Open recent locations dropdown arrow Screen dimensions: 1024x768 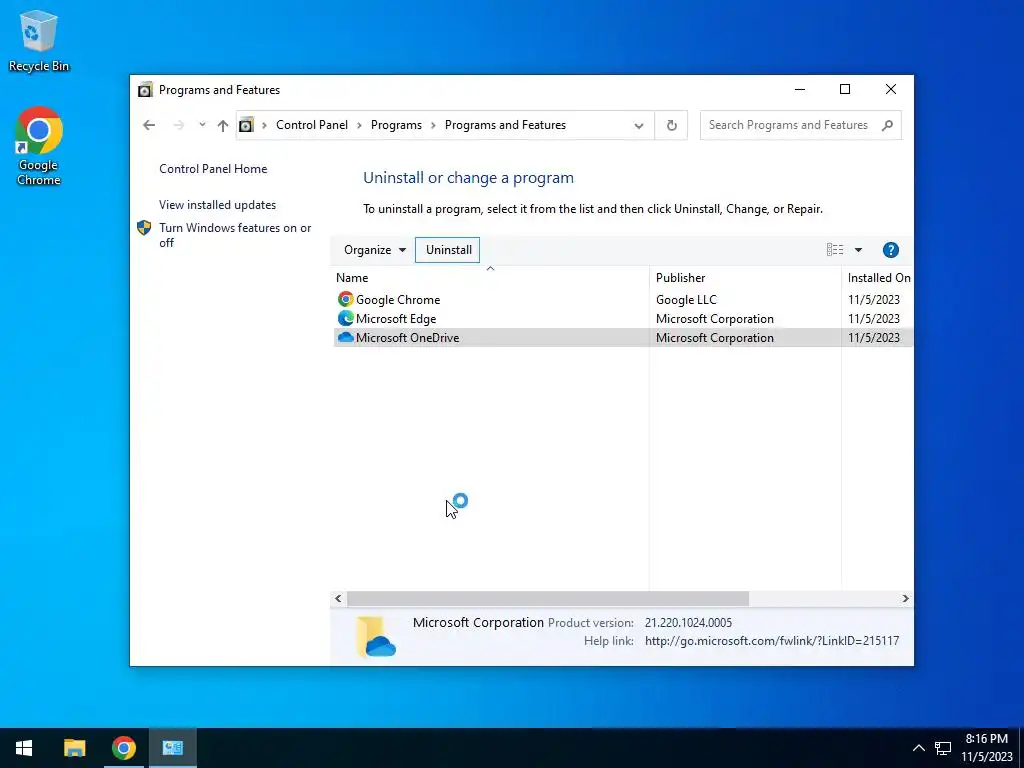point(202,125)
